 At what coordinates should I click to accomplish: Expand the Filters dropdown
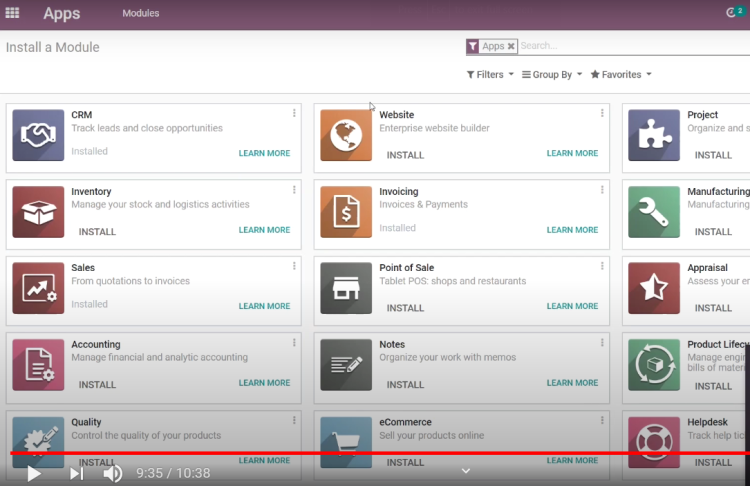coord(490,75)
